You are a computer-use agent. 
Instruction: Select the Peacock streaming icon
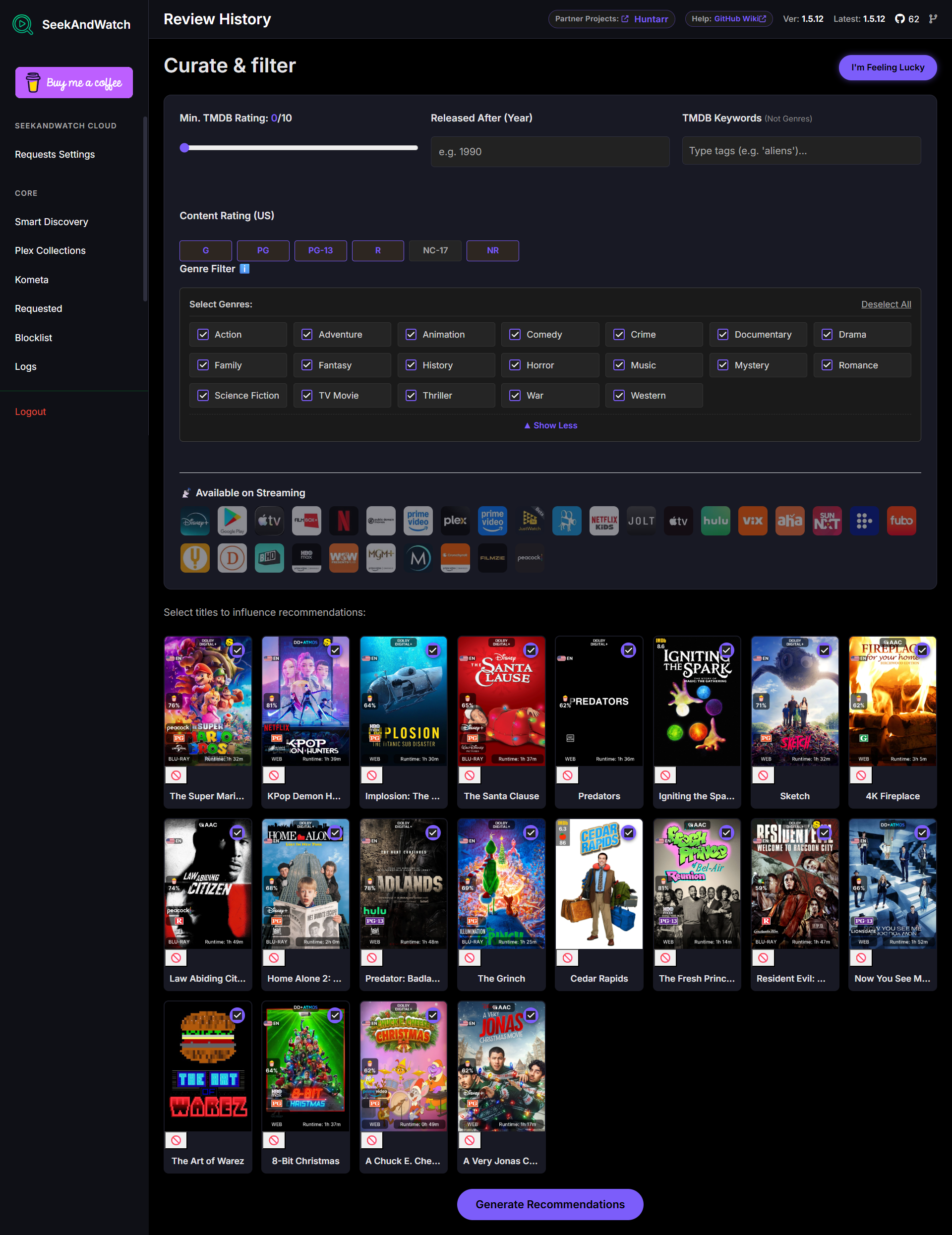(530, 558)
